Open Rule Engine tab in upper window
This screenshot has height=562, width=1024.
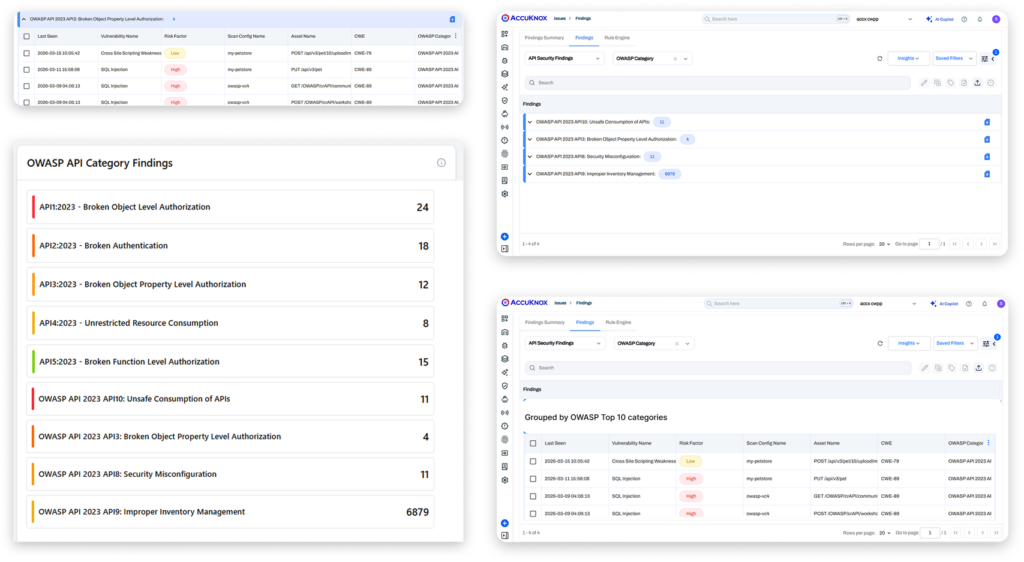pyautogui.click(x=617, y=38)
